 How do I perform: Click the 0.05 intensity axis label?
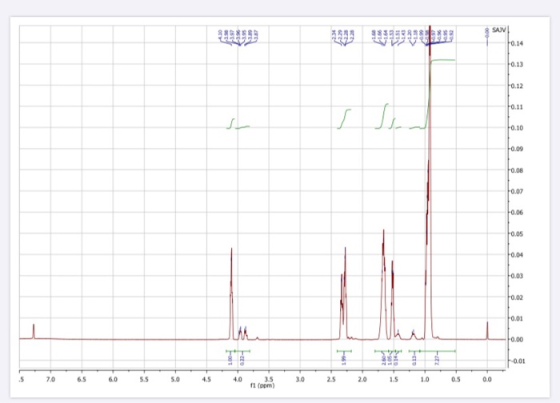coord(517,234)
